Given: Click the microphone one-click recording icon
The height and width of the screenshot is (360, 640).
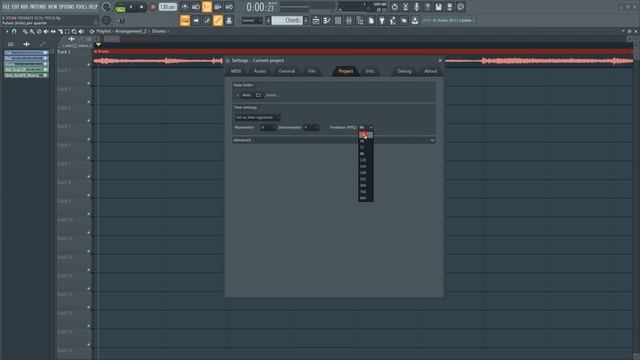Looking at the screenshot, I should tap(416, 7).
